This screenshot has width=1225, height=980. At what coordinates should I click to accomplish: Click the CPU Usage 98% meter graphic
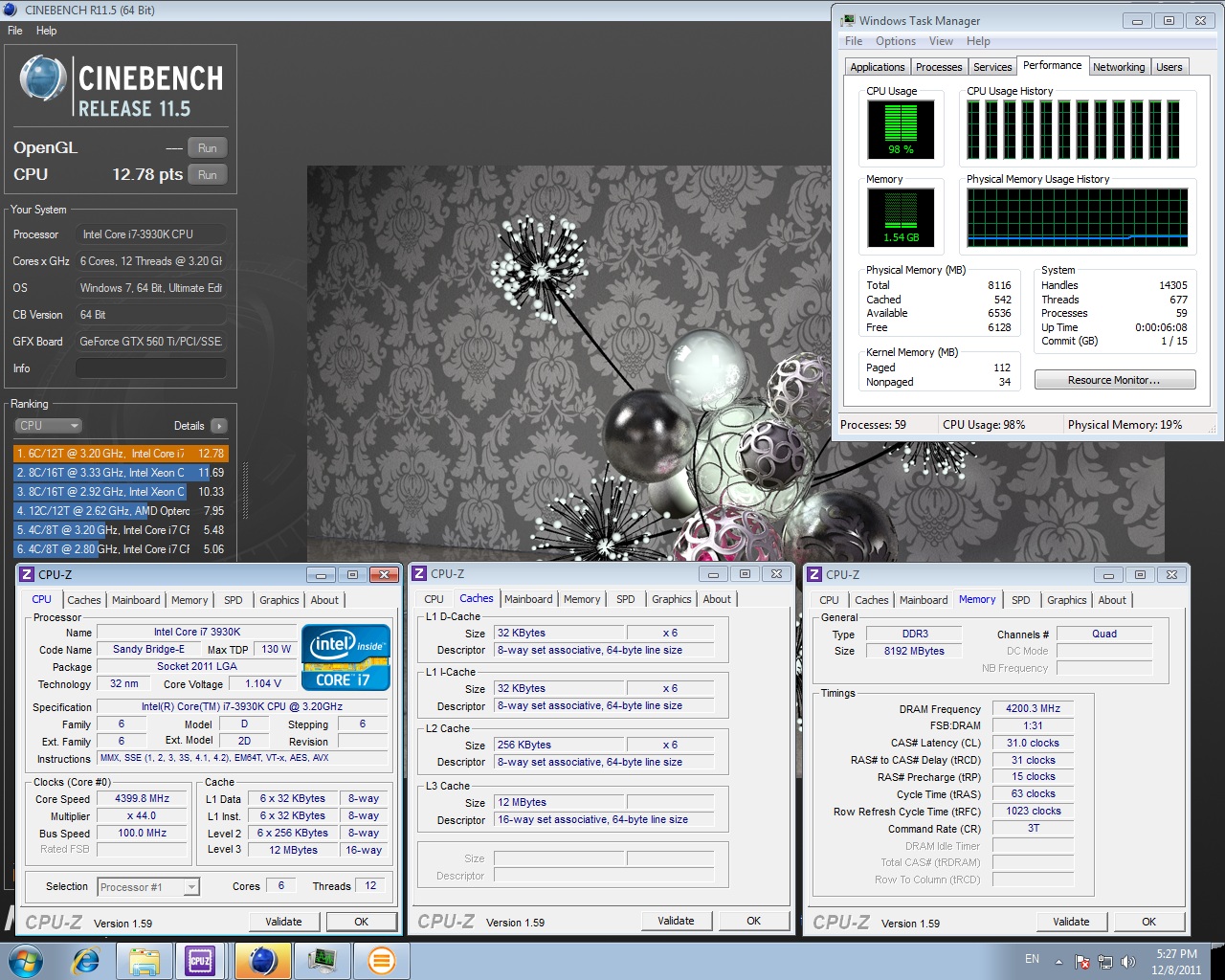coord(901,129)
